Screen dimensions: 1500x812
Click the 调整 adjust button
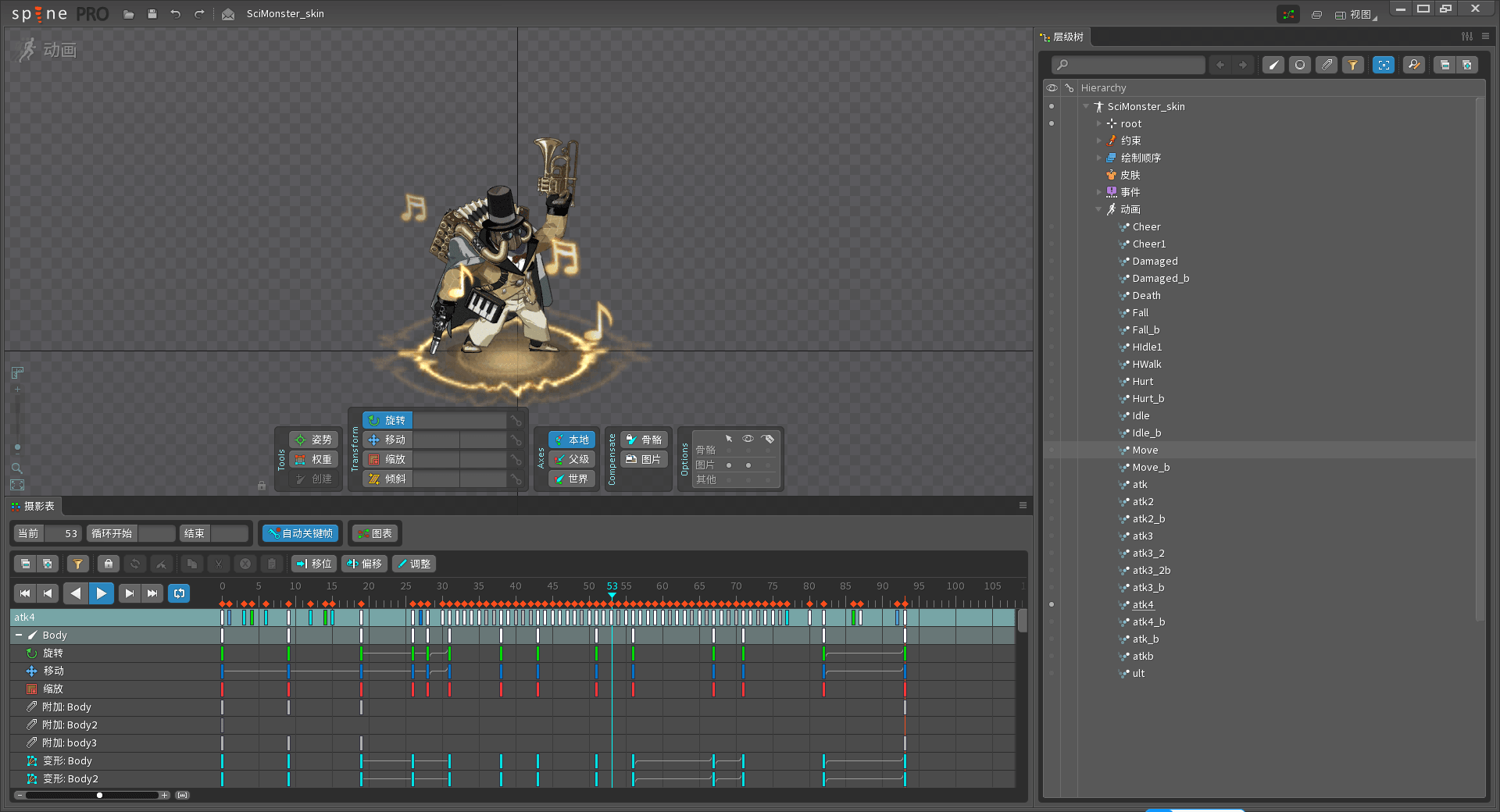[413, 564]
